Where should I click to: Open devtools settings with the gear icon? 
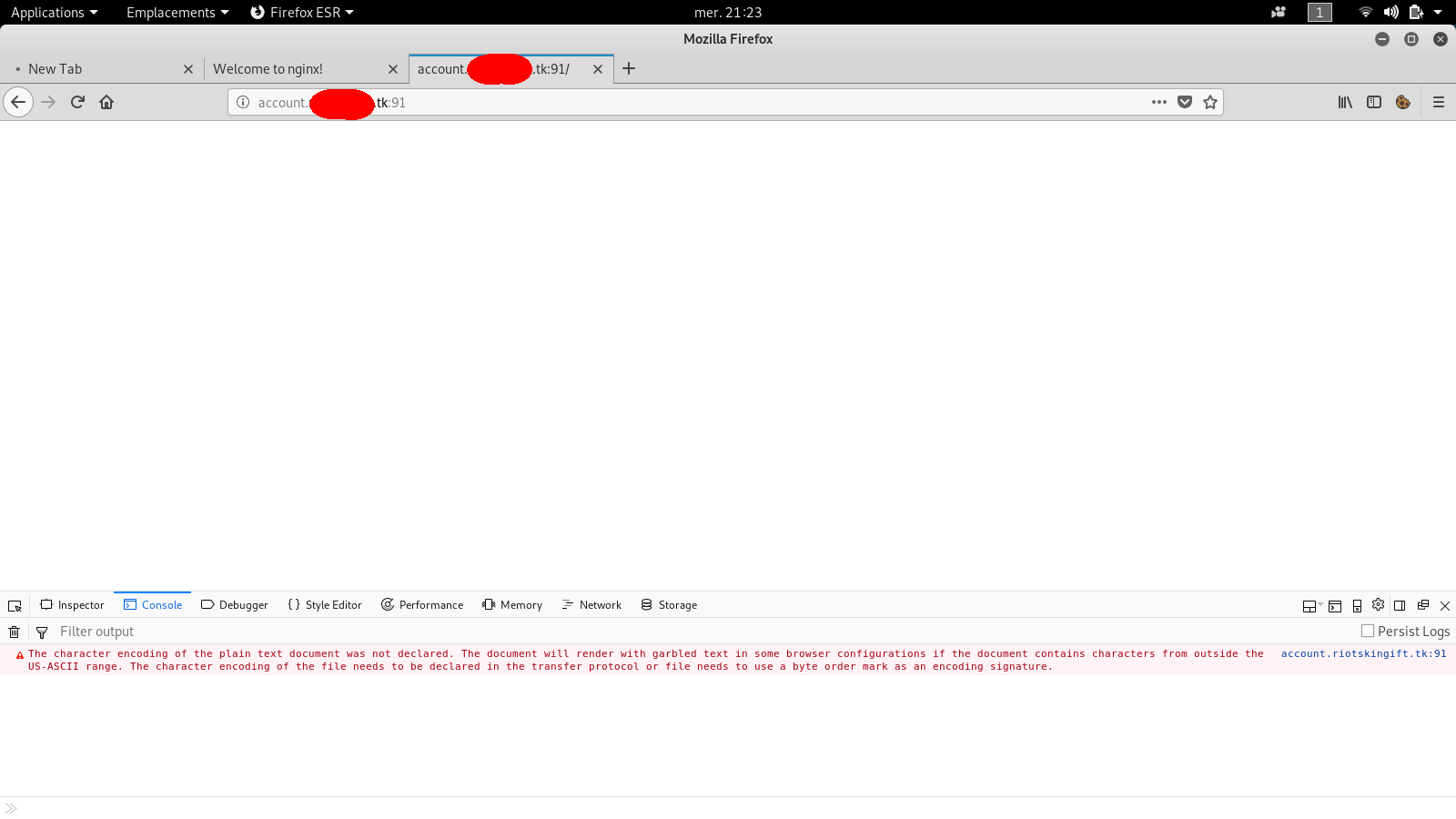click(1378, 604)
